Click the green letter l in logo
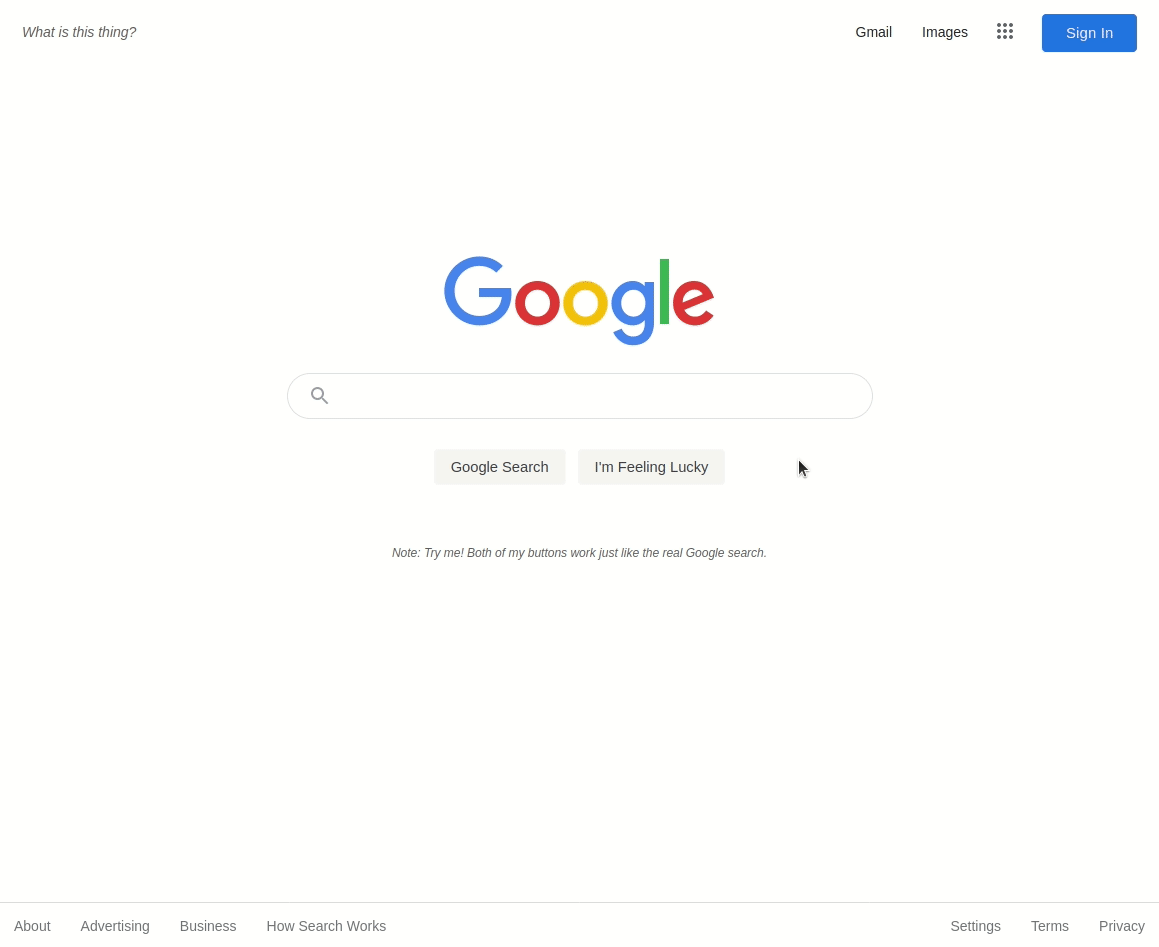This screenshot has width=1159, height=947. click(665, 291)
